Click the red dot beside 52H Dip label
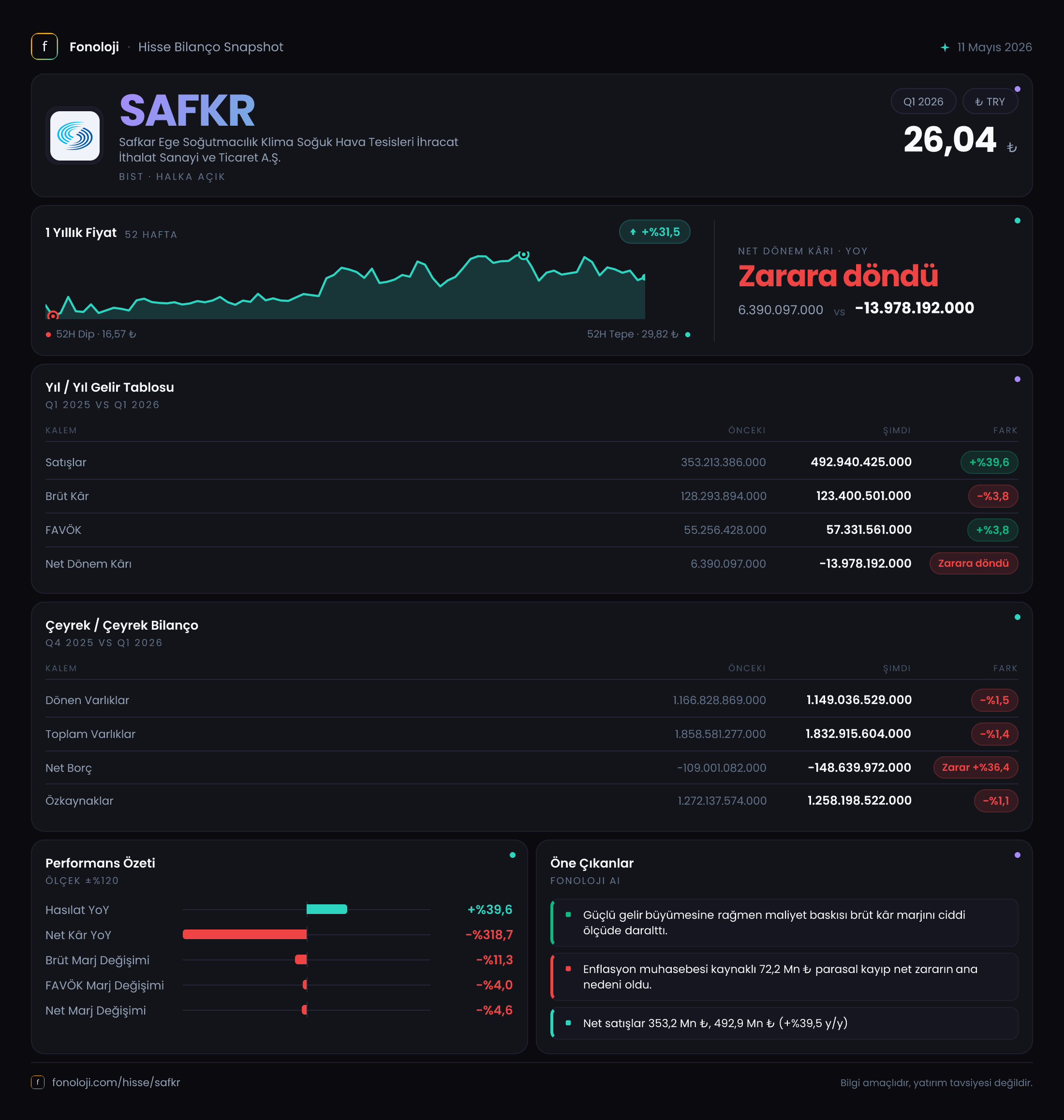This screenshot has width=1064, height=1120. point(48,335)
